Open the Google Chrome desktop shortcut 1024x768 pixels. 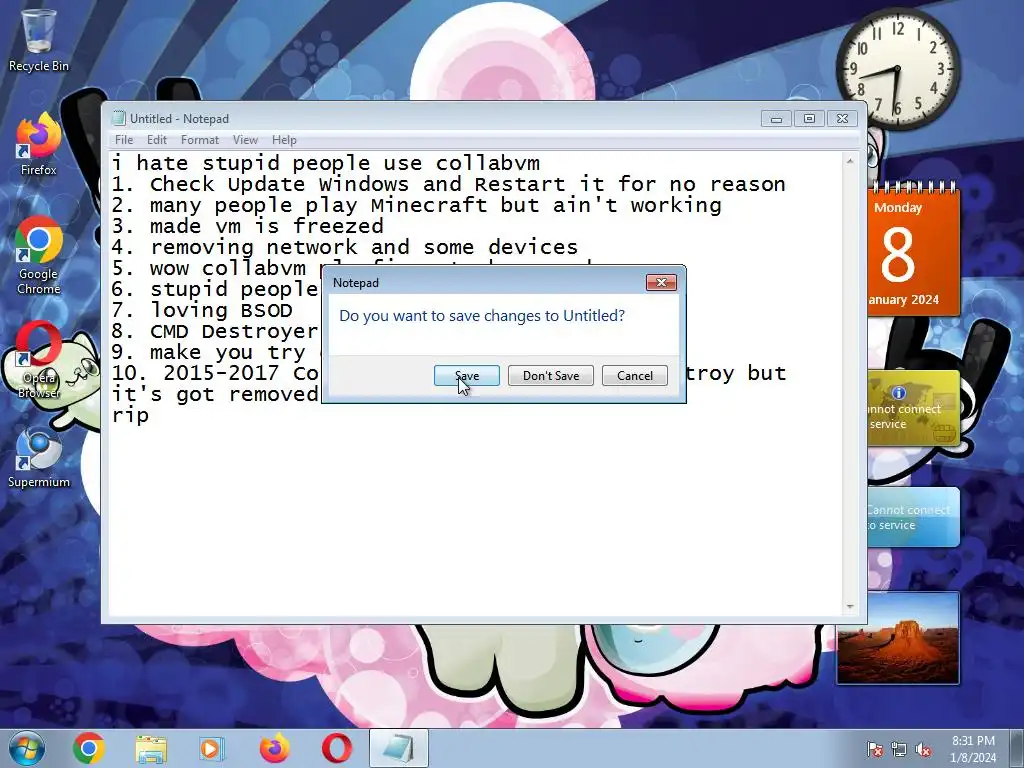coord(38,255)
